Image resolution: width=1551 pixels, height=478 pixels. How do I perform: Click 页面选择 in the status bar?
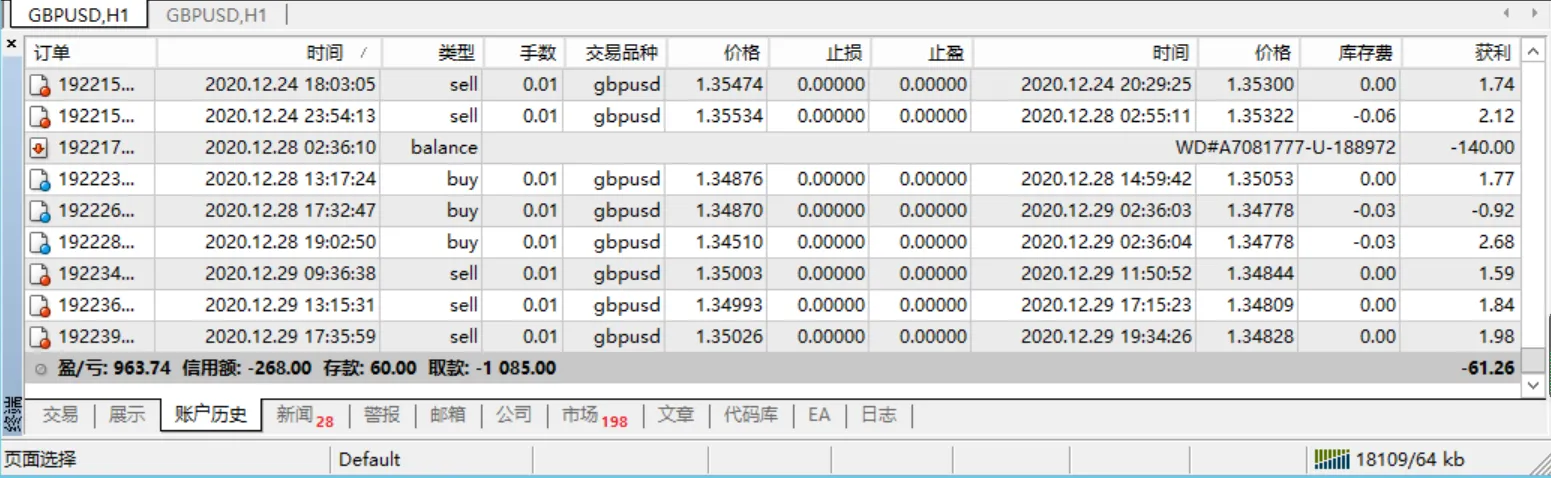[x=40, y=460]
